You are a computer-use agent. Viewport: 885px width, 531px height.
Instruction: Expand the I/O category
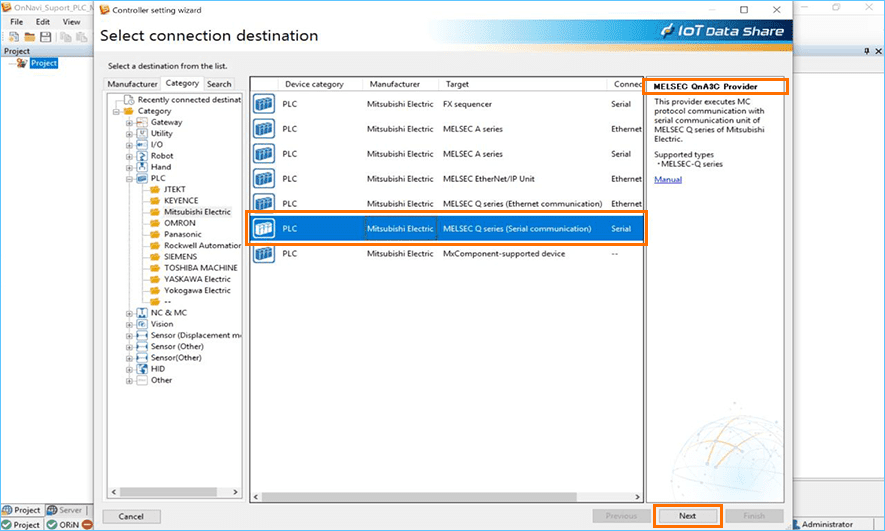pyautogui.click(x=129, y=145)
